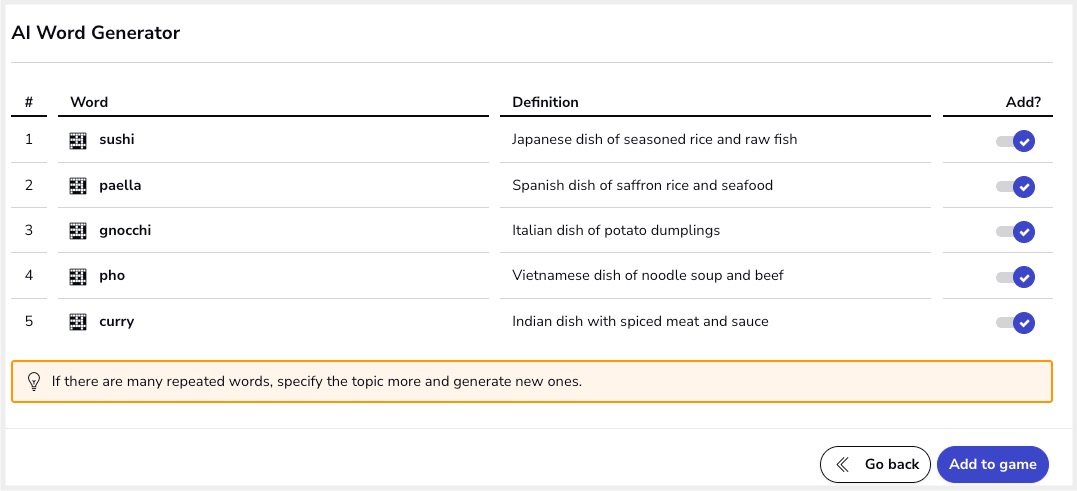Viewport: 1077px width, 491px height.
Task: Click the crossword icon beside paella
Action: (x=78, y=186)
